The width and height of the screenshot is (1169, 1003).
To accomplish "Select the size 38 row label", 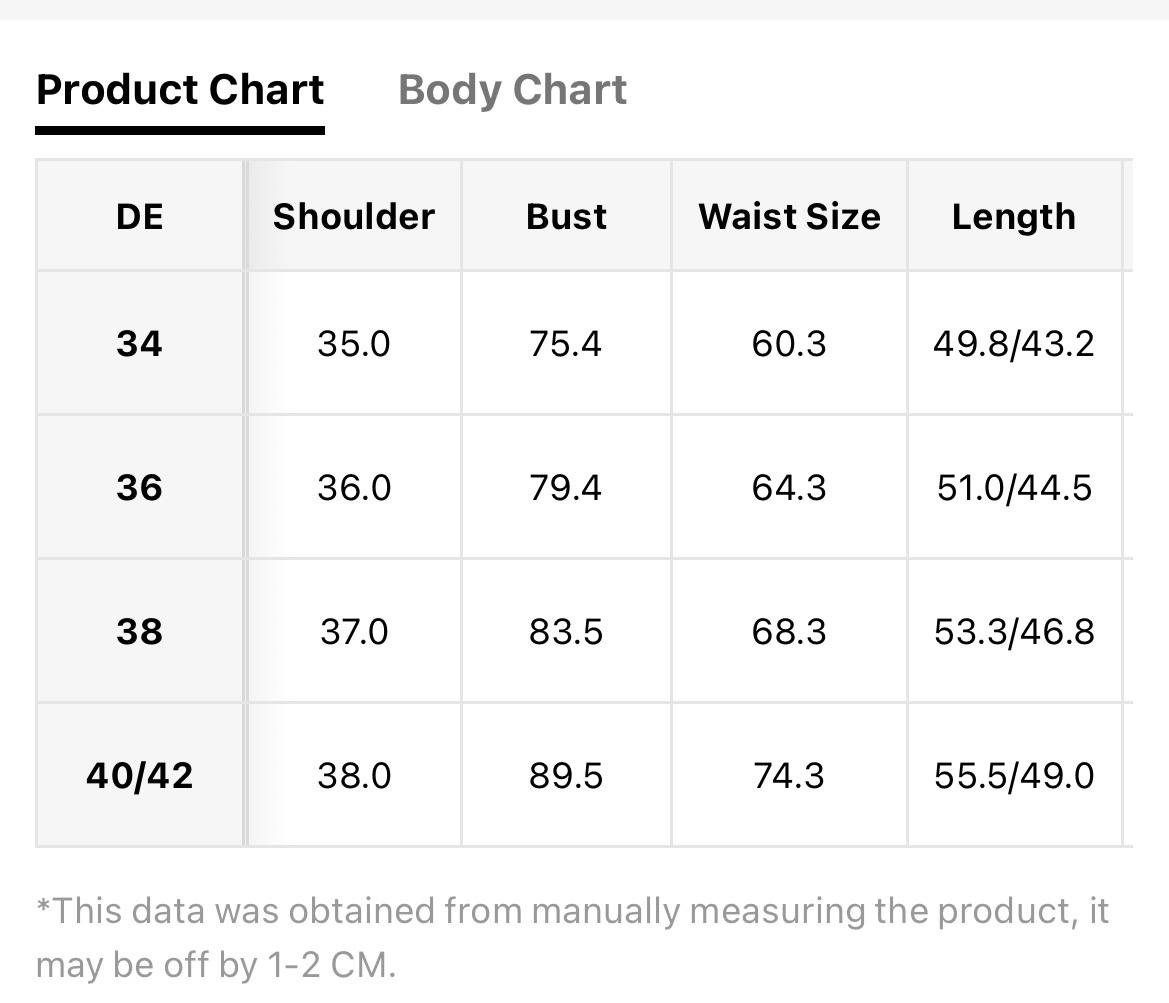I will point(139,632).
